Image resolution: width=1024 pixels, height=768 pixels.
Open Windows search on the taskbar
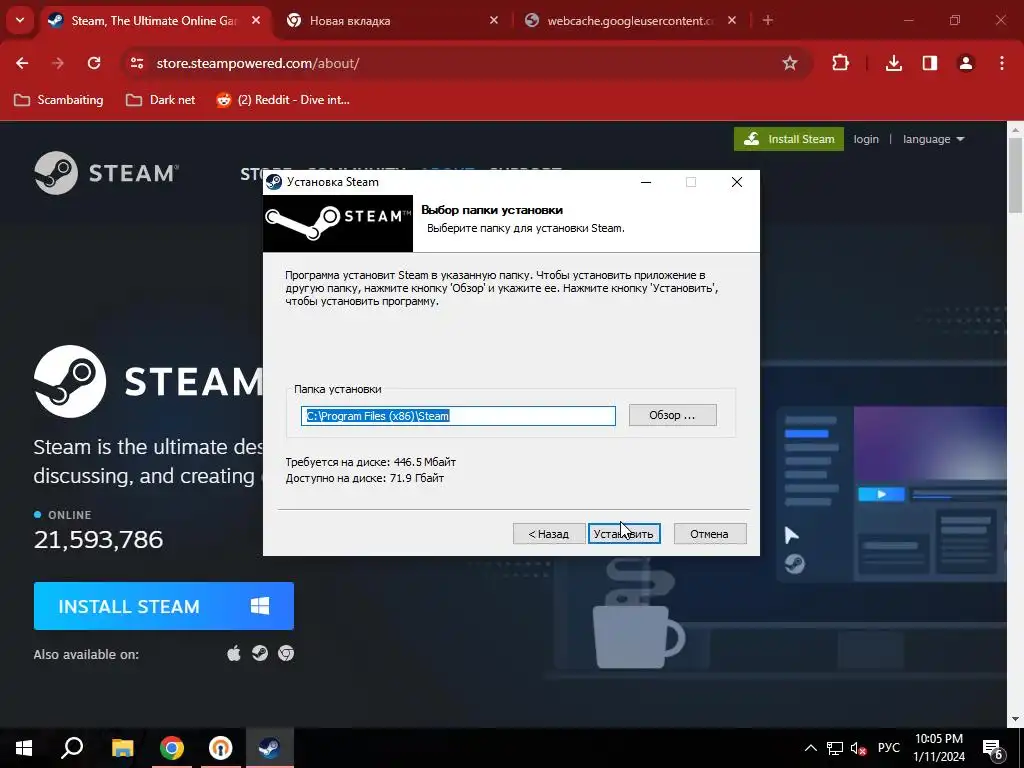(x=72, y=748)
